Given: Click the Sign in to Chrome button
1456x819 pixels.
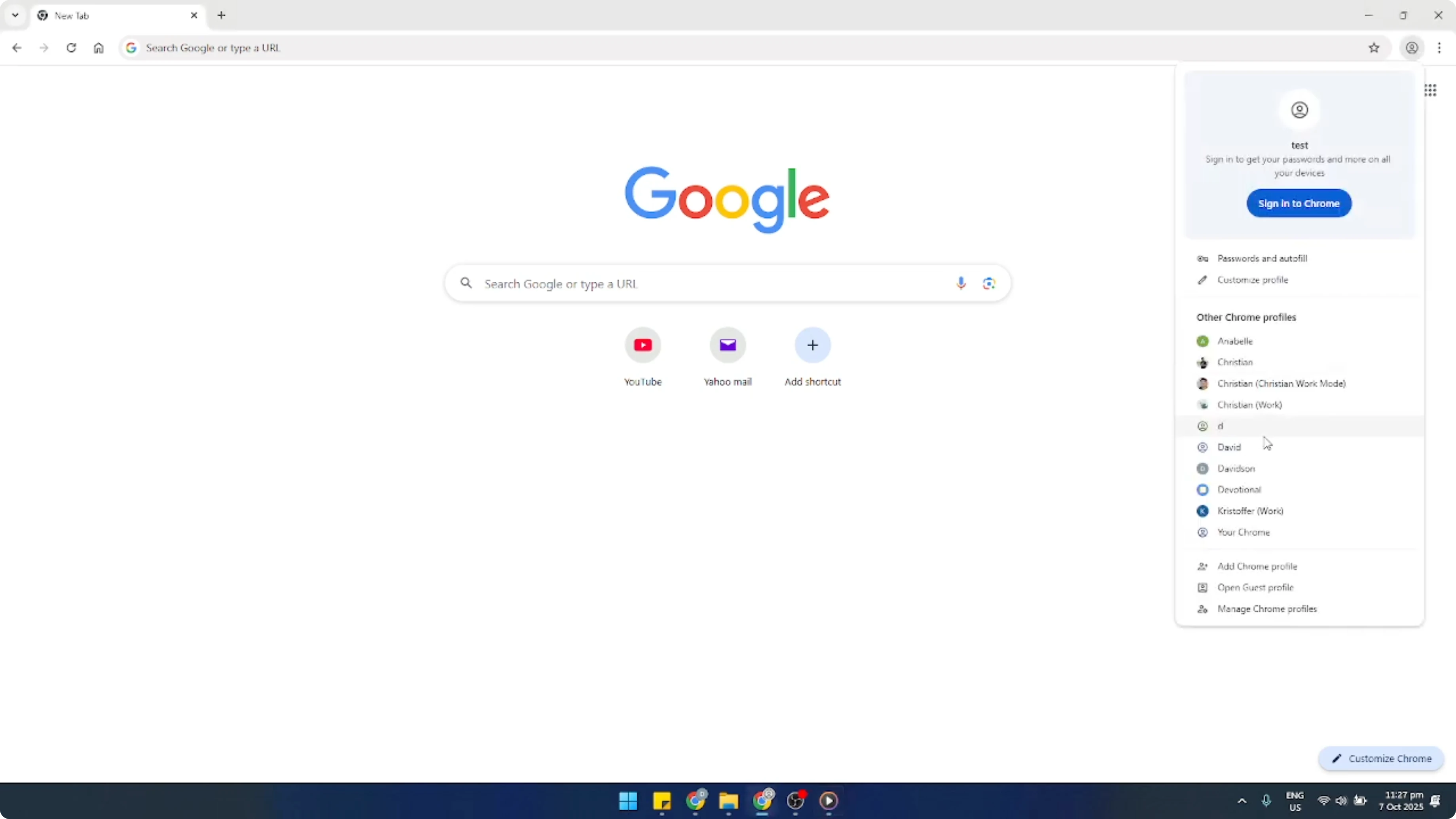Looking at the screenshot, I should pos(1299,203).
